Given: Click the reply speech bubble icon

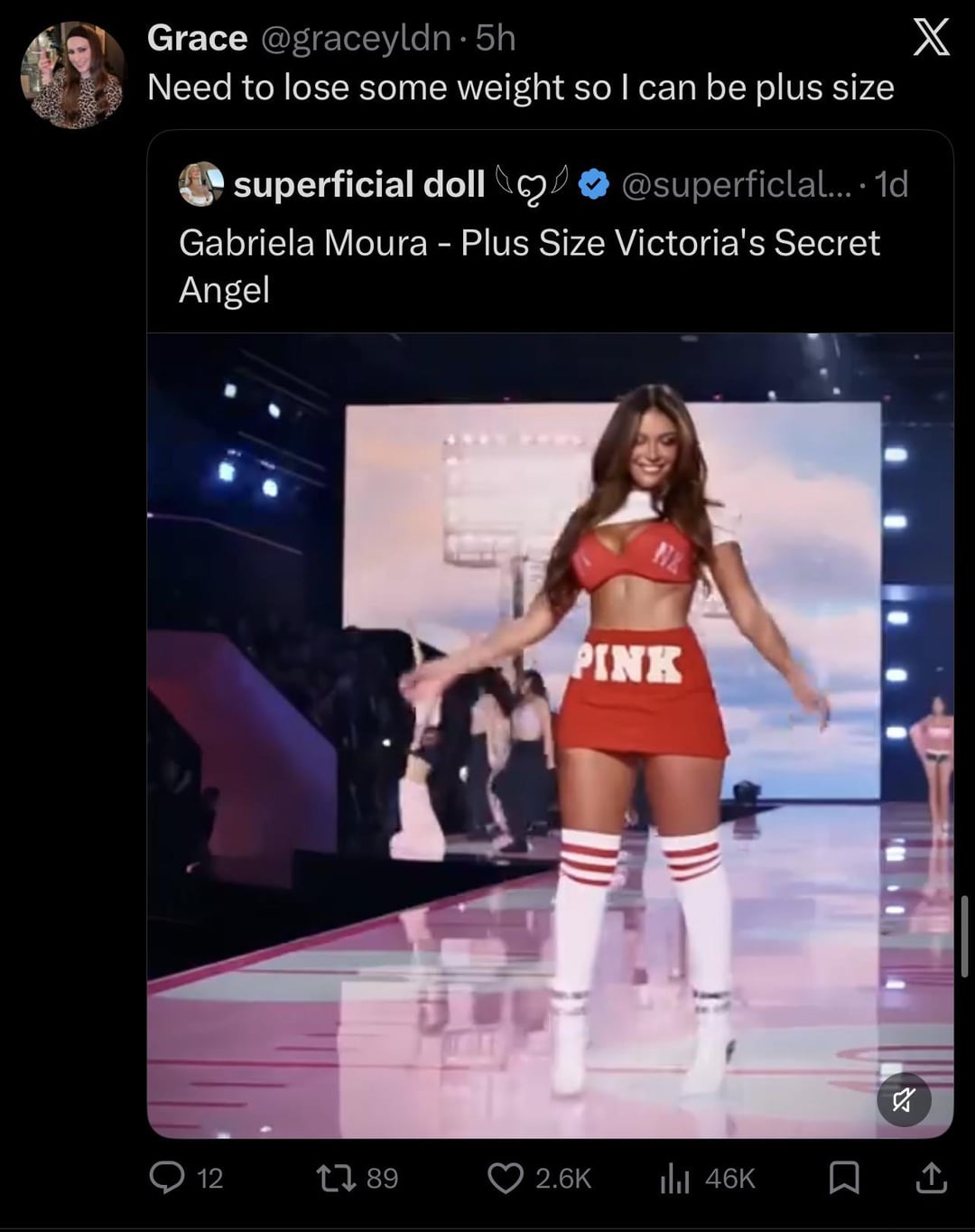Looking at the screenshot, I should point(167,1177).
